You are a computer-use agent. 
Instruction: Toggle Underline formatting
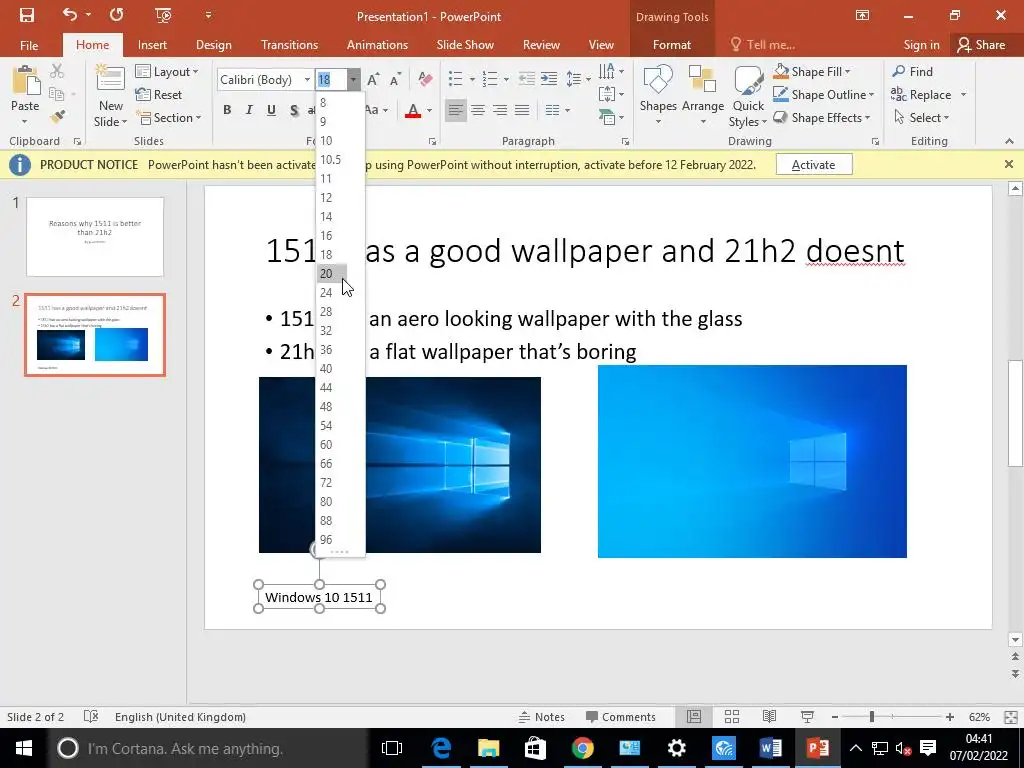click(271, 110)
